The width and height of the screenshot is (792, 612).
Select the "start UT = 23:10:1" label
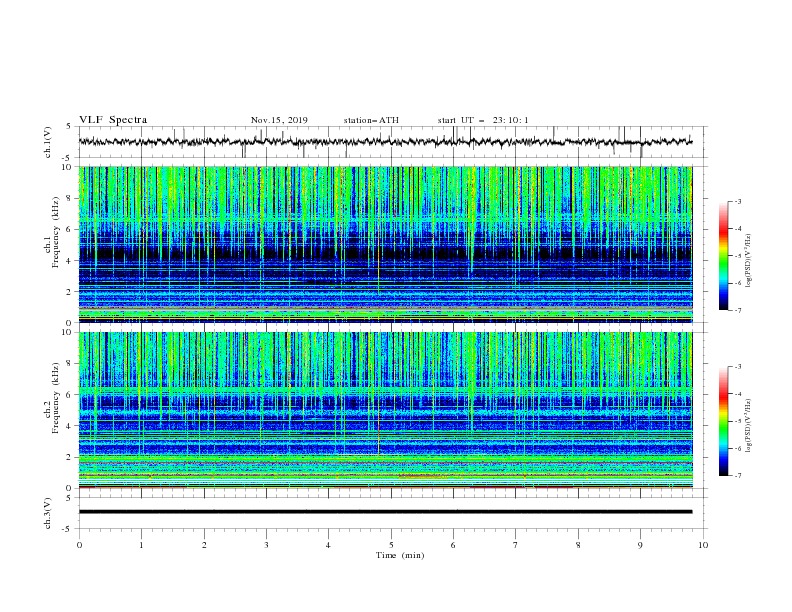[483, 120]
